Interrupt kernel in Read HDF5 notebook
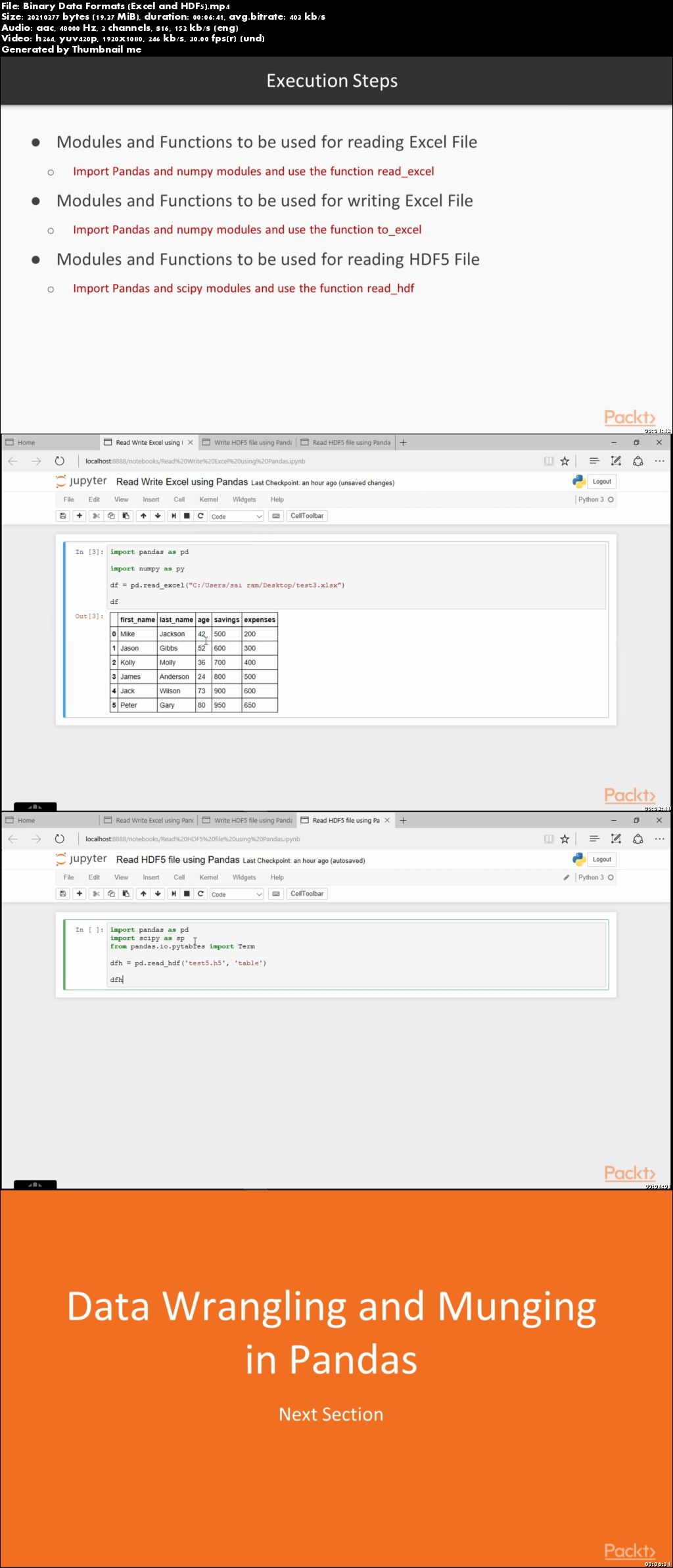673x1568 pixels. pos(187,894)
